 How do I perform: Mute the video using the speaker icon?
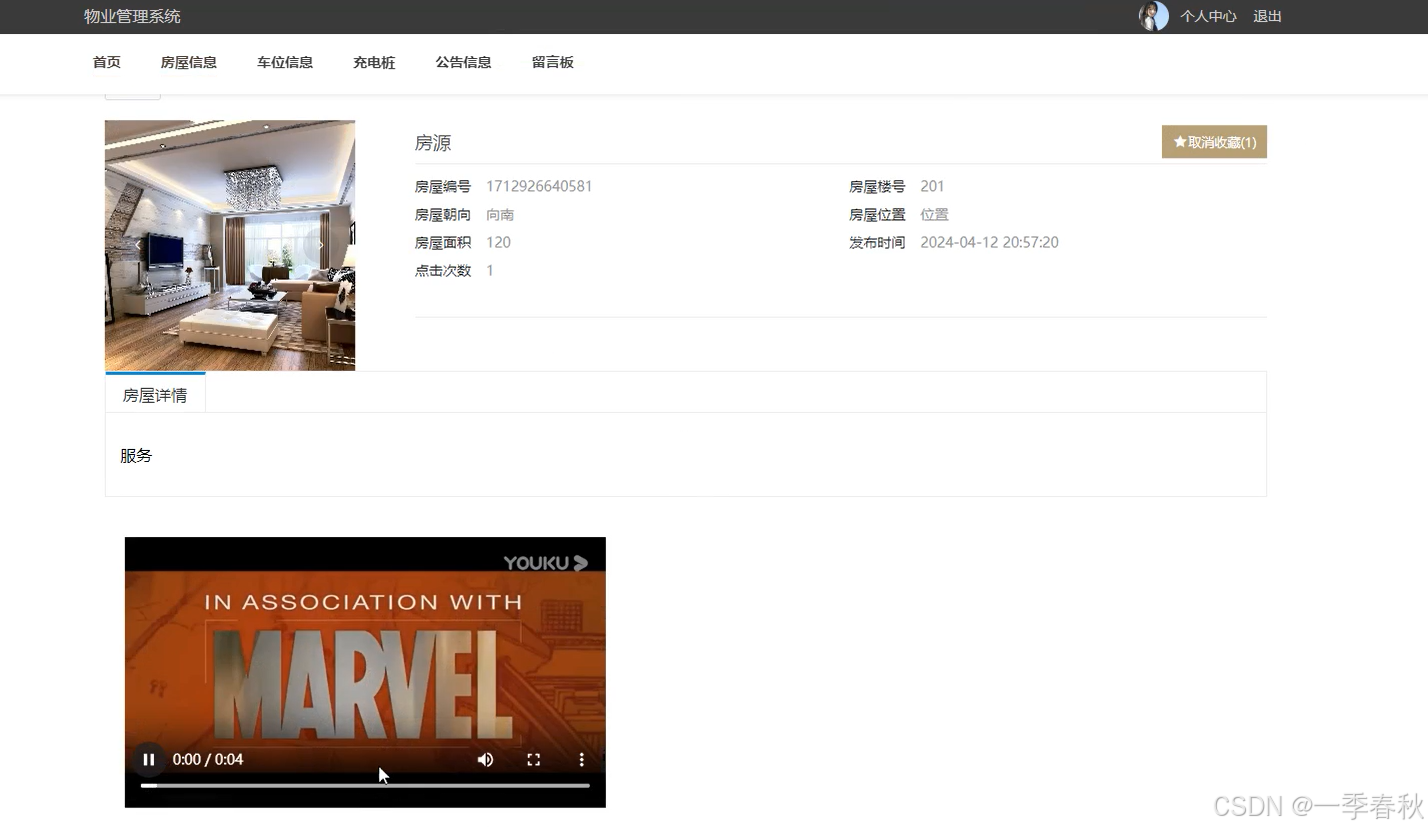(485, 759)
